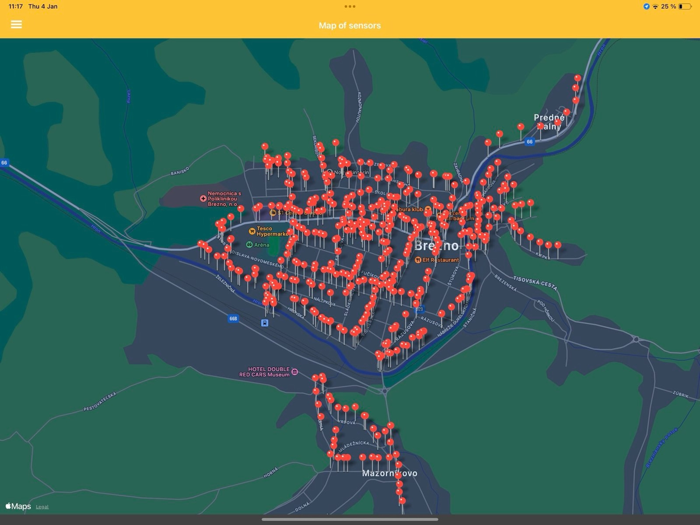Image resolution: width=700 pixels, height=525 pixels.
Task: Select the southernmost sensor pin below Mazorníkovo
Action: pos(402,501)
